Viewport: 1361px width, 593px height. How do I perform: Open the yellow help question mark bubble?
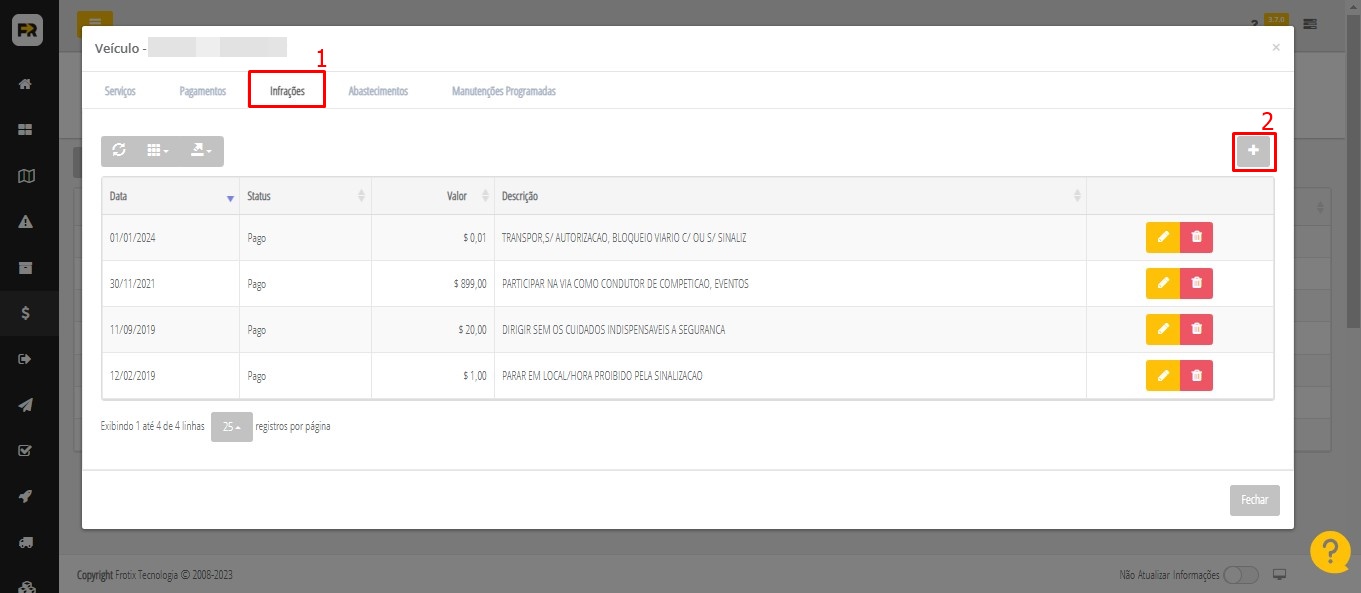[x=1330, y=551]
